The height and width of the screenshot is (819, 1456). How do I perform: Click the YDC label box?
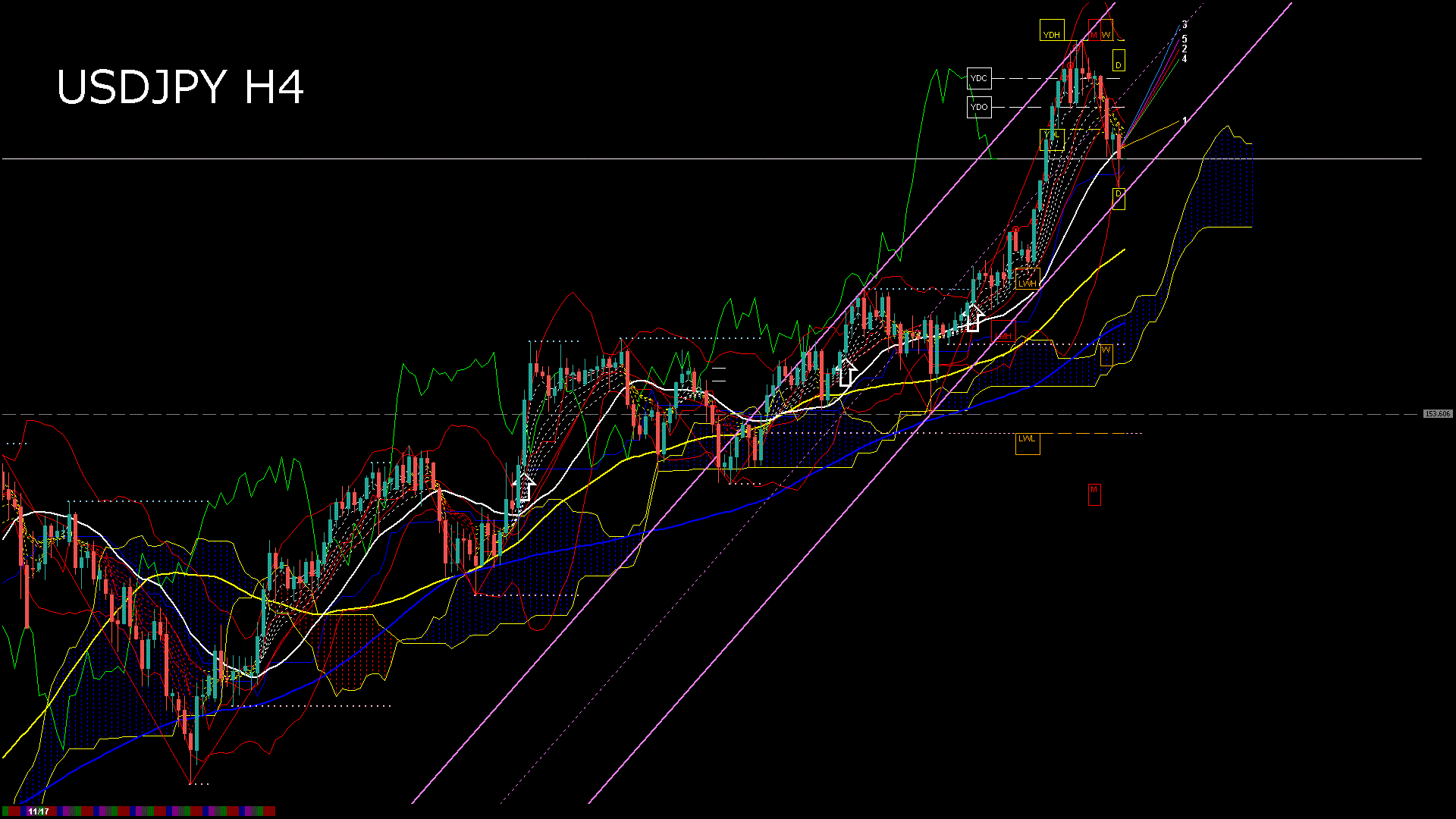[979, 79]
